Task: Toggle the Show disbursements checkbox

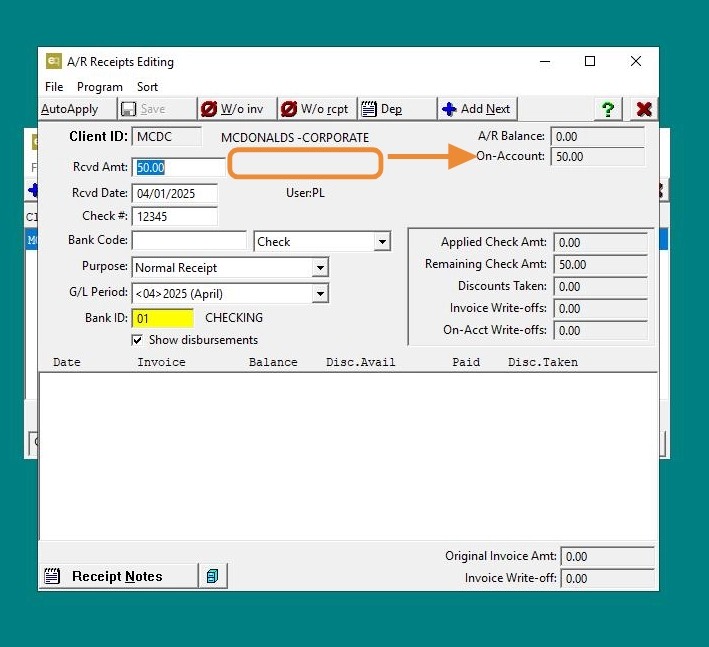Action: tap(137, 340)
